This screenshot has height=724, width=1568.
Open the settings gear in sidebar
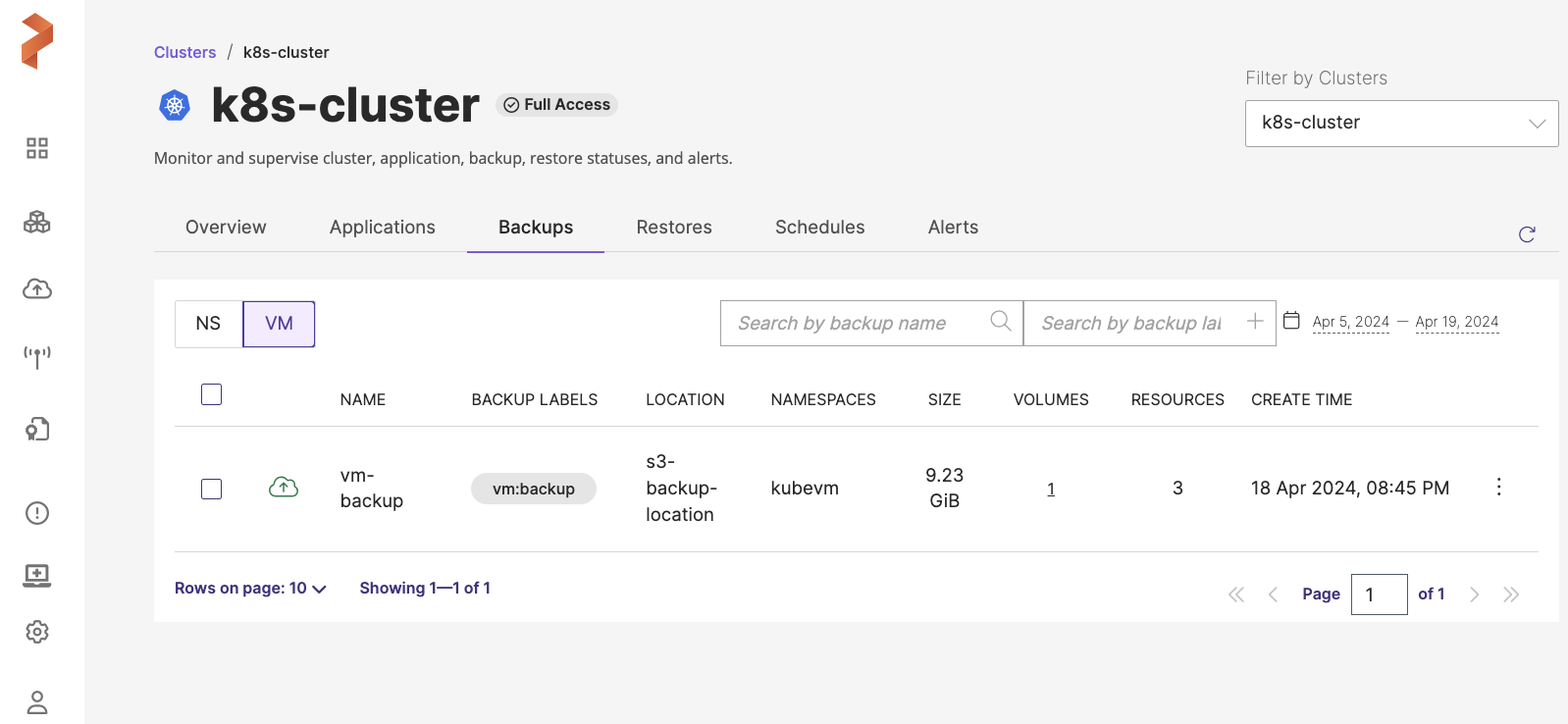tap(37, 632)
